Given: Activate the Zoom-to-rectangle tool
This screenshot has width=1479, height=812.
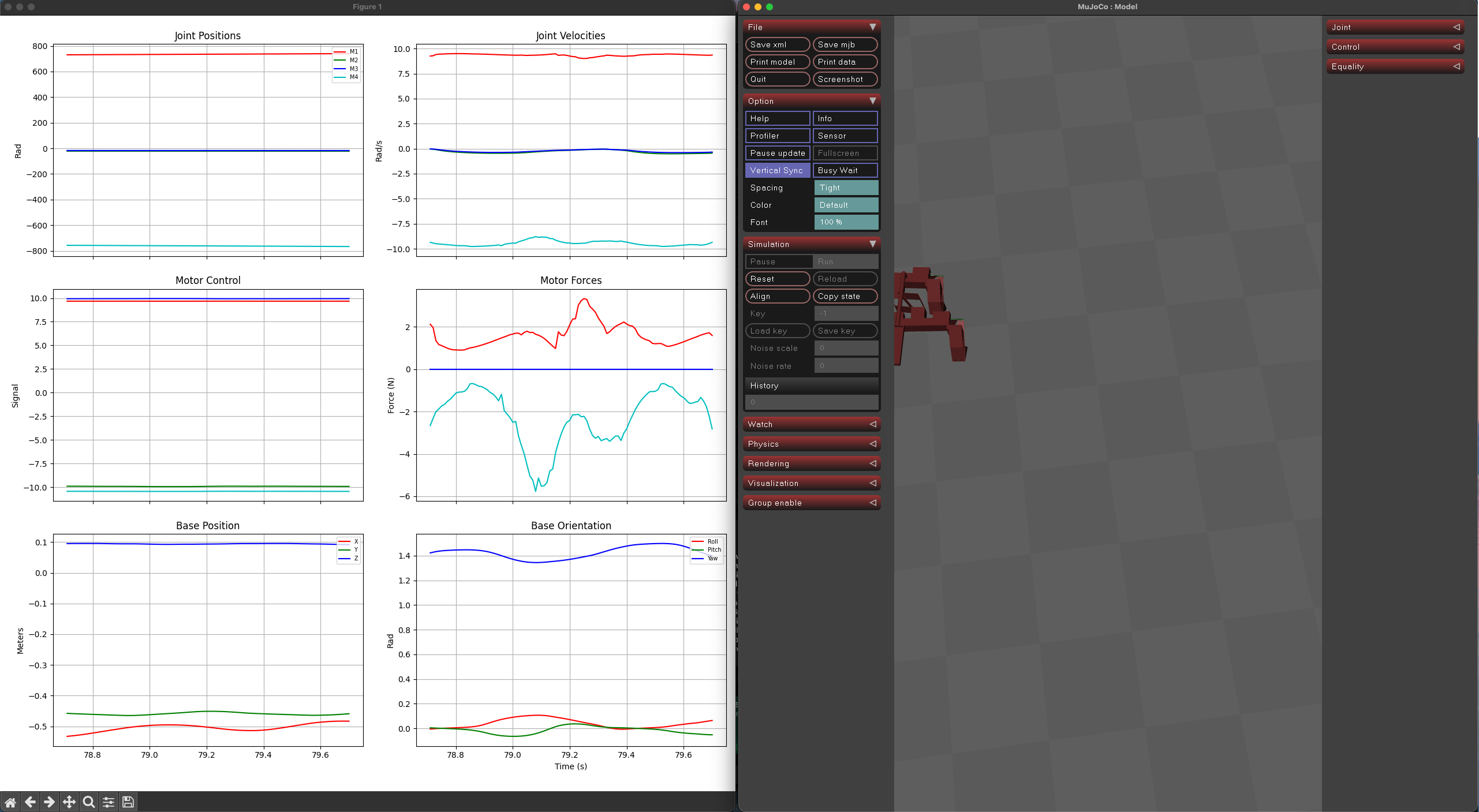Looking at the screenshot, I should tap(88, 802).
